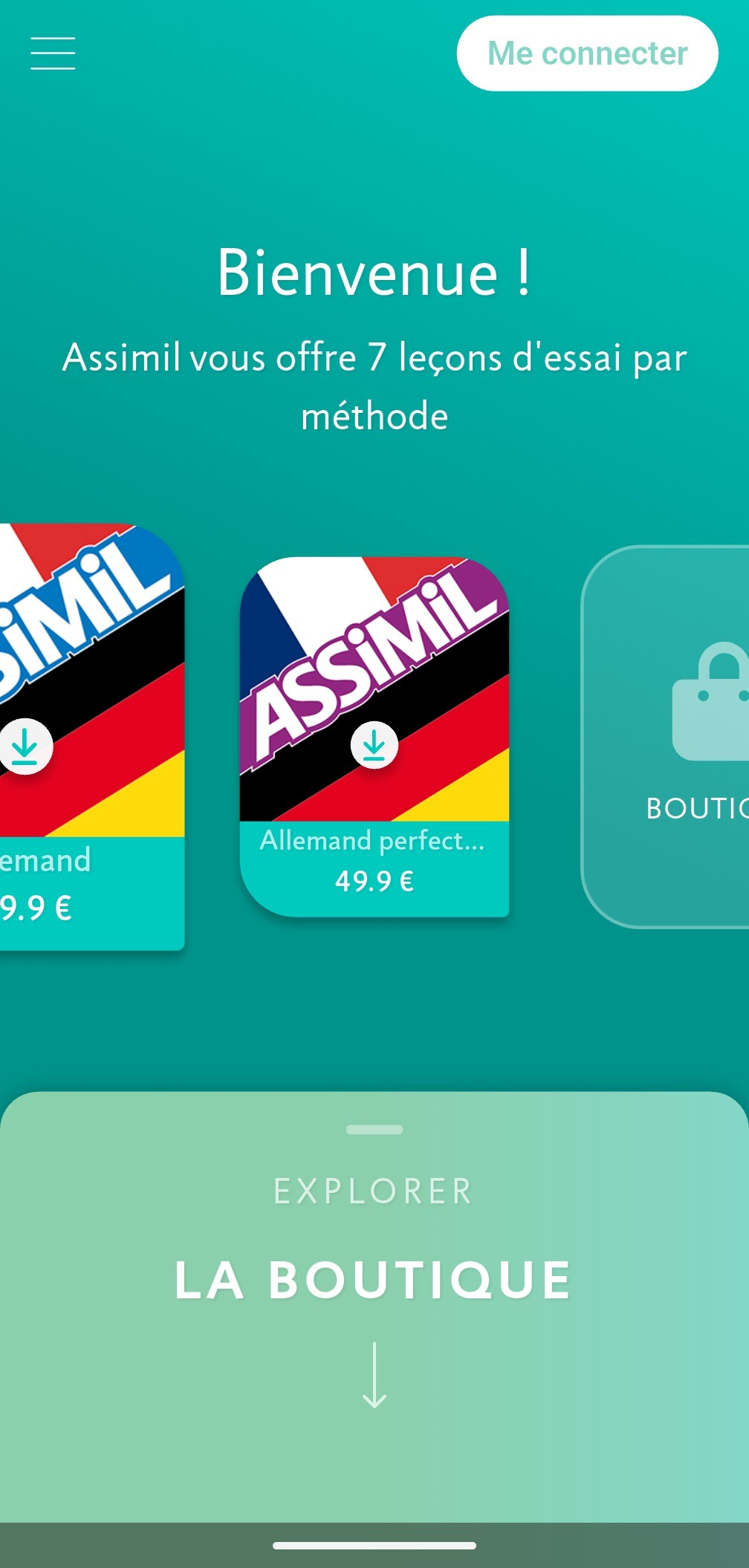749x1568 pixels.
Task: Tap the Bienvenue ! heading
Action: coord(374,273)
